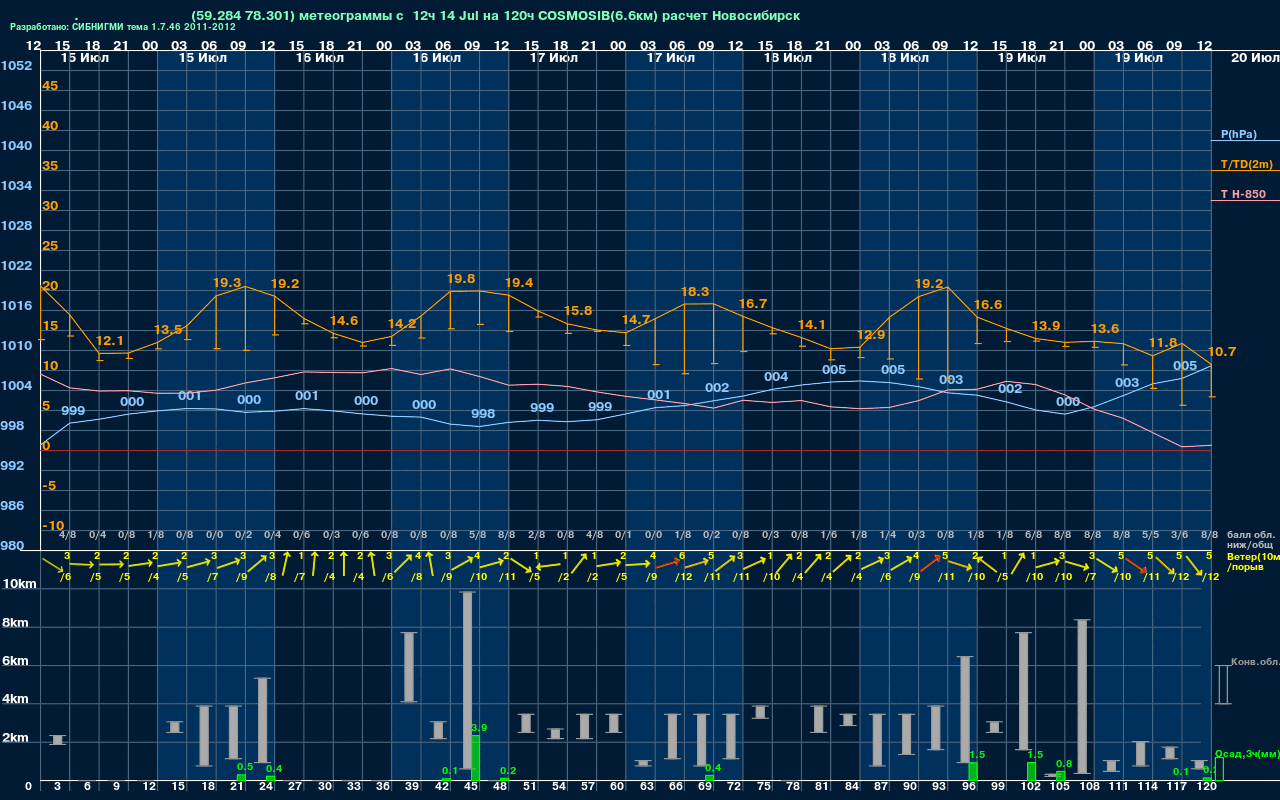The image size is (1280, 800).
Task: Click the 6km cloud height axis label
Action: click(x=15, y=662)
